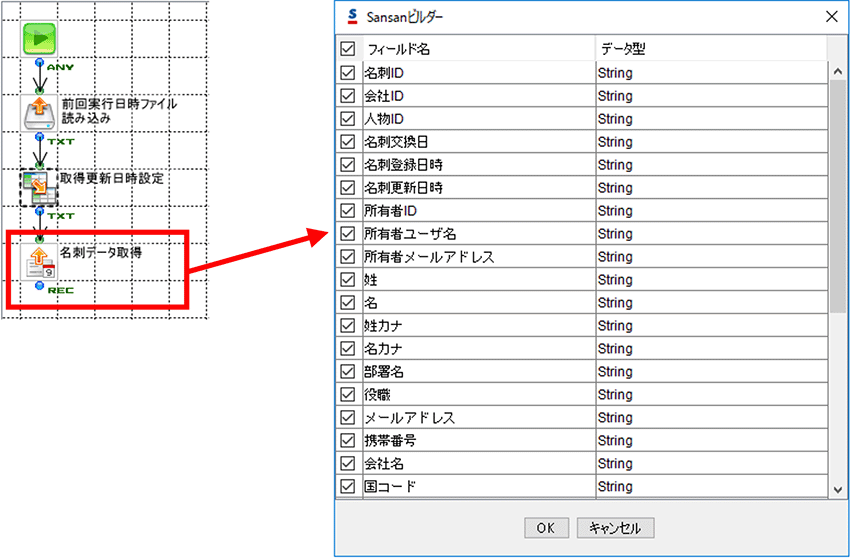Toggle the 所有者ユーザ名 checkbox

[347, 234]
